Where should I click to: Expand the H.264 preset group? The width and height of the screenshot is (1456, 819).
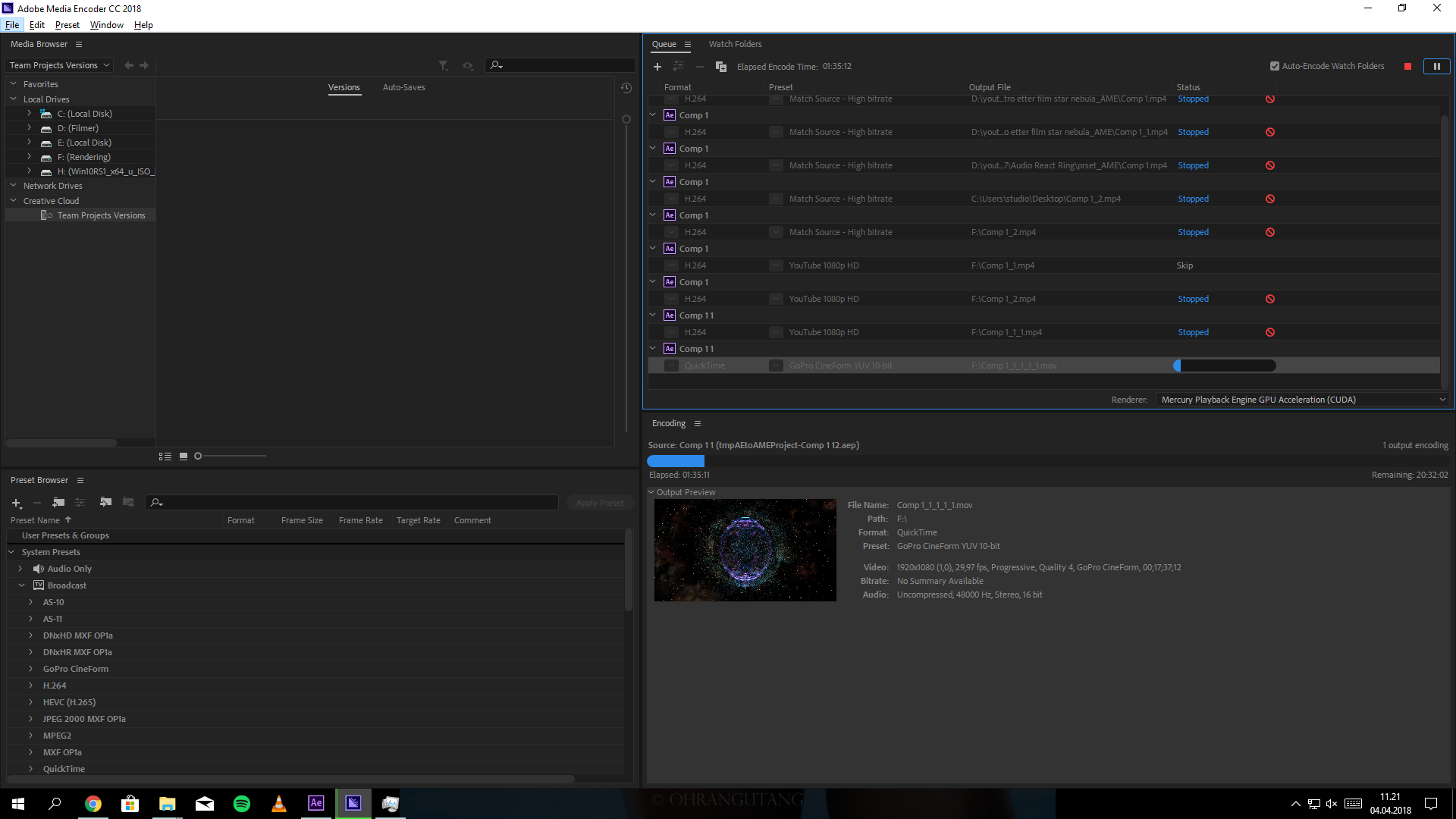[x=30, y=685]
